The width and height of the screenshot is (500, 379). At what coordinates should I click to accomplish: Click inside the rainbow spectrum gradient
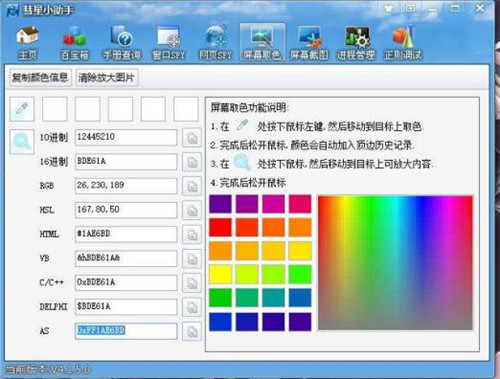395,263
